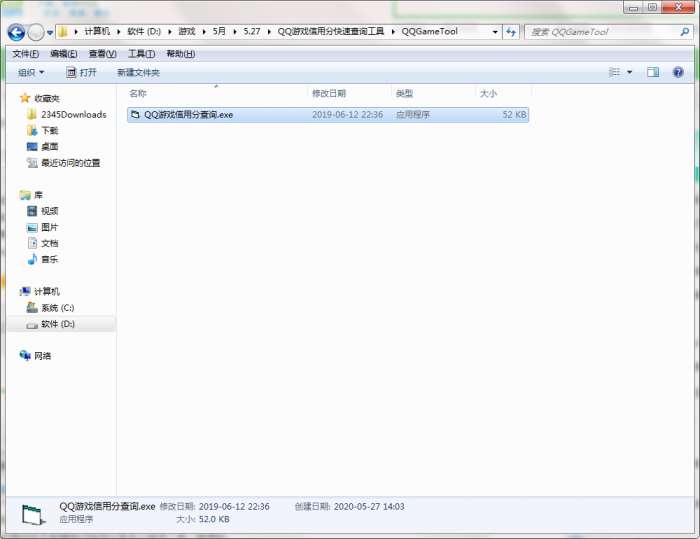The image size is (700, 539).
Task: Click exe file icon in file list
Action: coord(135,115)
